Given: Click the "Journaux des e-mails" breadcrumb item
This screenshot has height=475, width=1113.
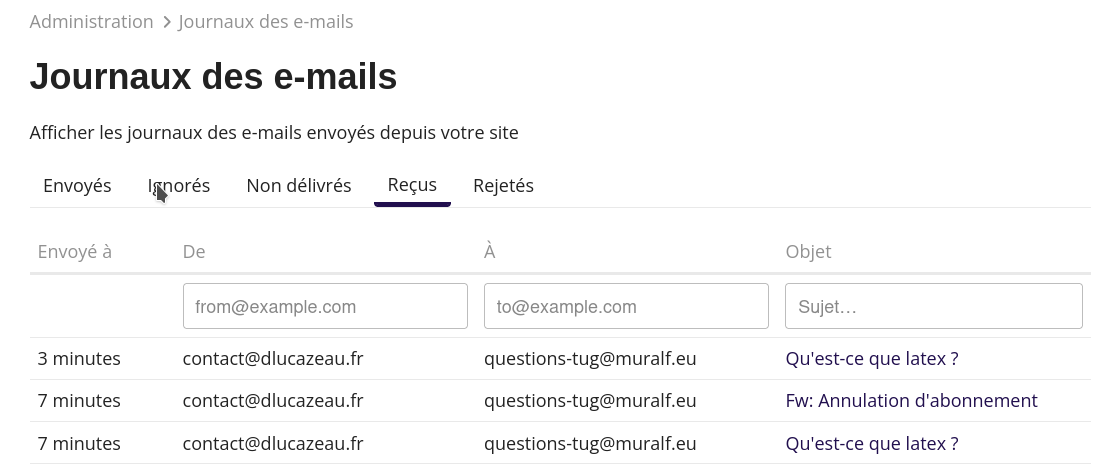Looking at the screenshot, I should 265,22.
